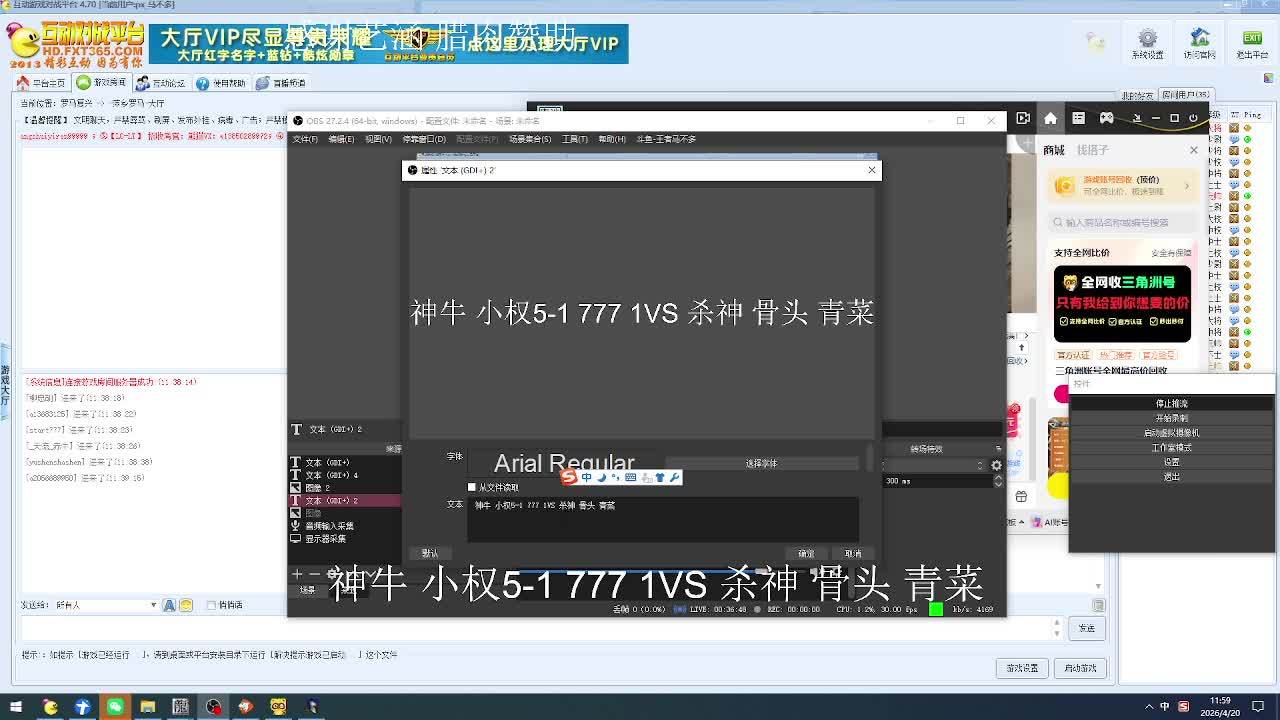Open the 文件(F) menu in OBS
The image size is (1280, 720).
pyautogui.click(x=305, y=139)
